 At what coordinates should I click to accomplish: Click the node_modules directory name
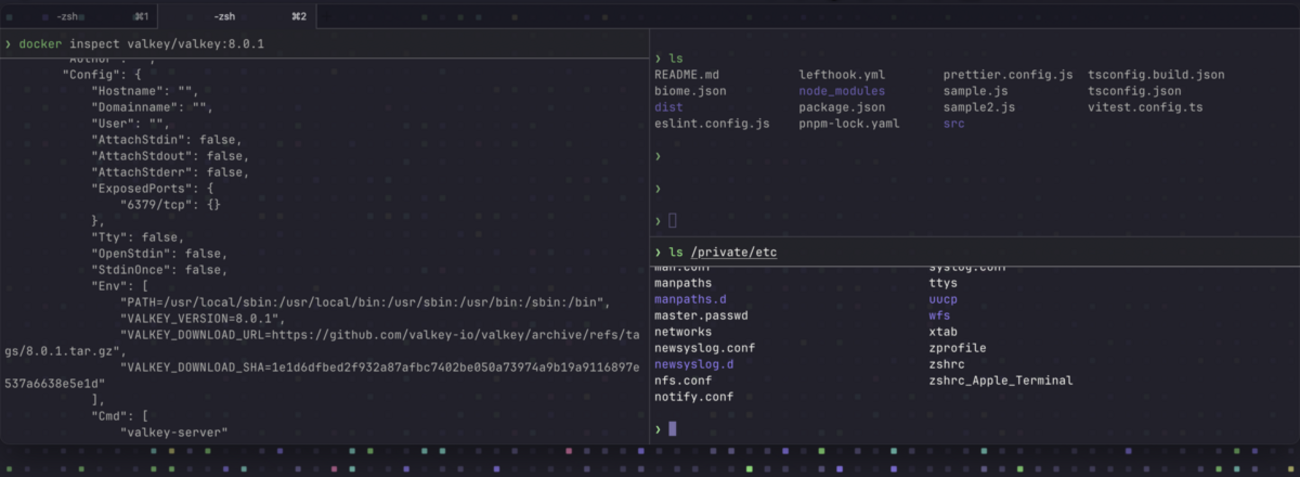[842, 91]
